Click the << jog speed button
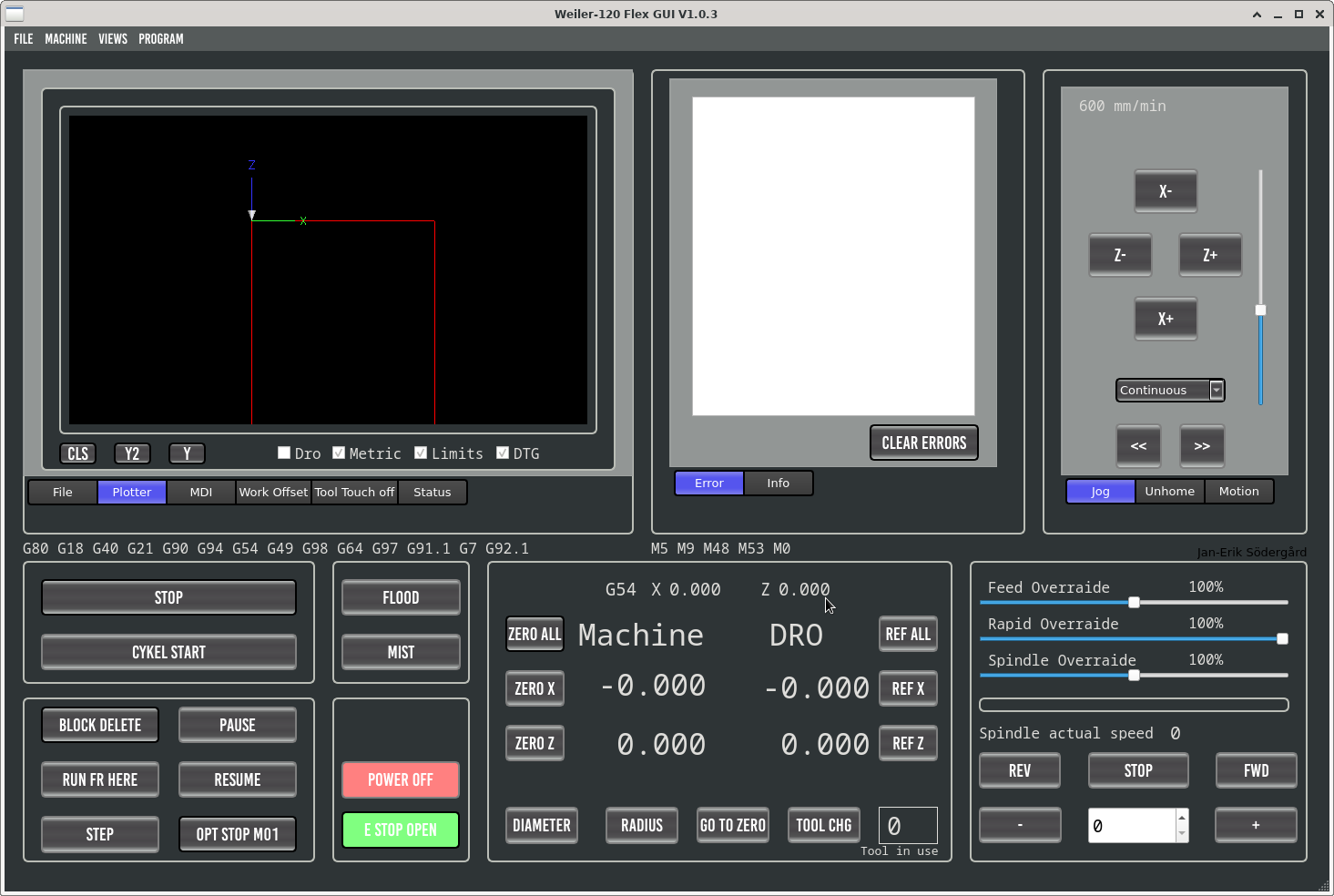The height and width of the screenshot is (896, 1334). point(1138,446)
